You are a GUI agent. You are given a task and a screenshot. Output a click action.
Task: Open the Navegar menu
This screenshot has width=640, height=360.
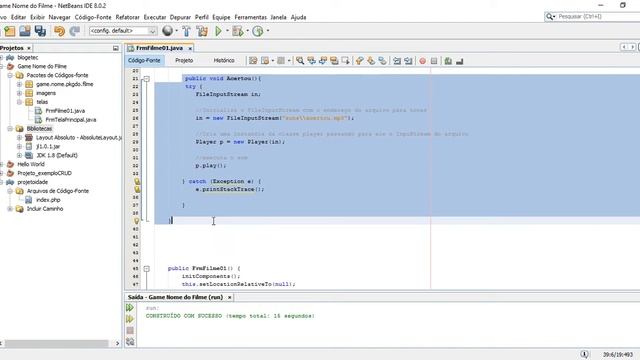(60, 17)
